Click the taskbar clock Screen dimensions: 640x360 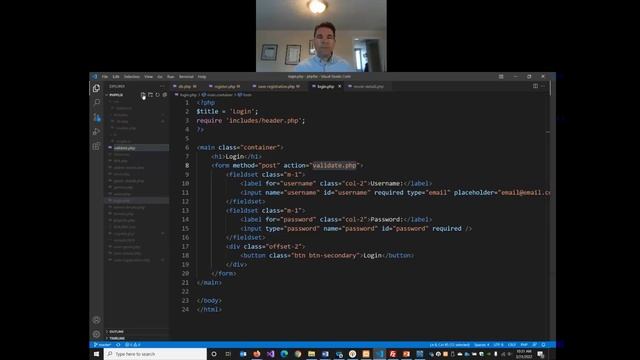[x=524, y=354]
